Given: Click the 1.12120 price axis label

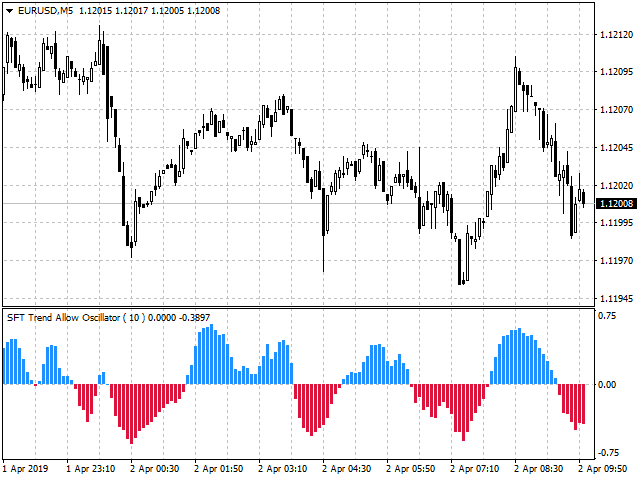Looking at the screenshot, I should pyautogui.click(x=616, y=35).
